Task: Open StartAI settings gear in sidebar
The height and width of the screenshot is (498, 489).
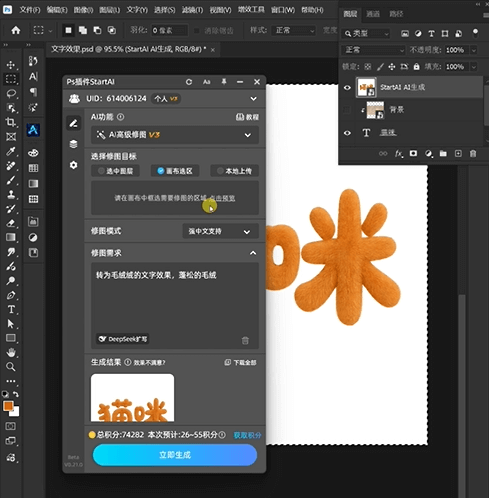Action: pos(74,165)
